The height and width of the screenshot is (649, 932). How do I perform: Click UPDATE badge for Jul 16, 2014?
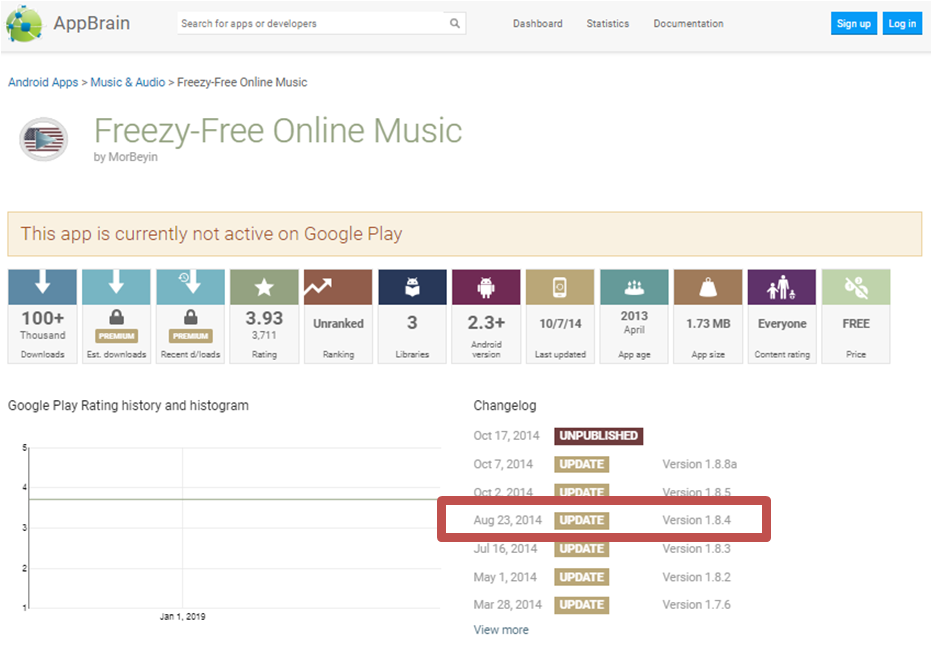582,549
